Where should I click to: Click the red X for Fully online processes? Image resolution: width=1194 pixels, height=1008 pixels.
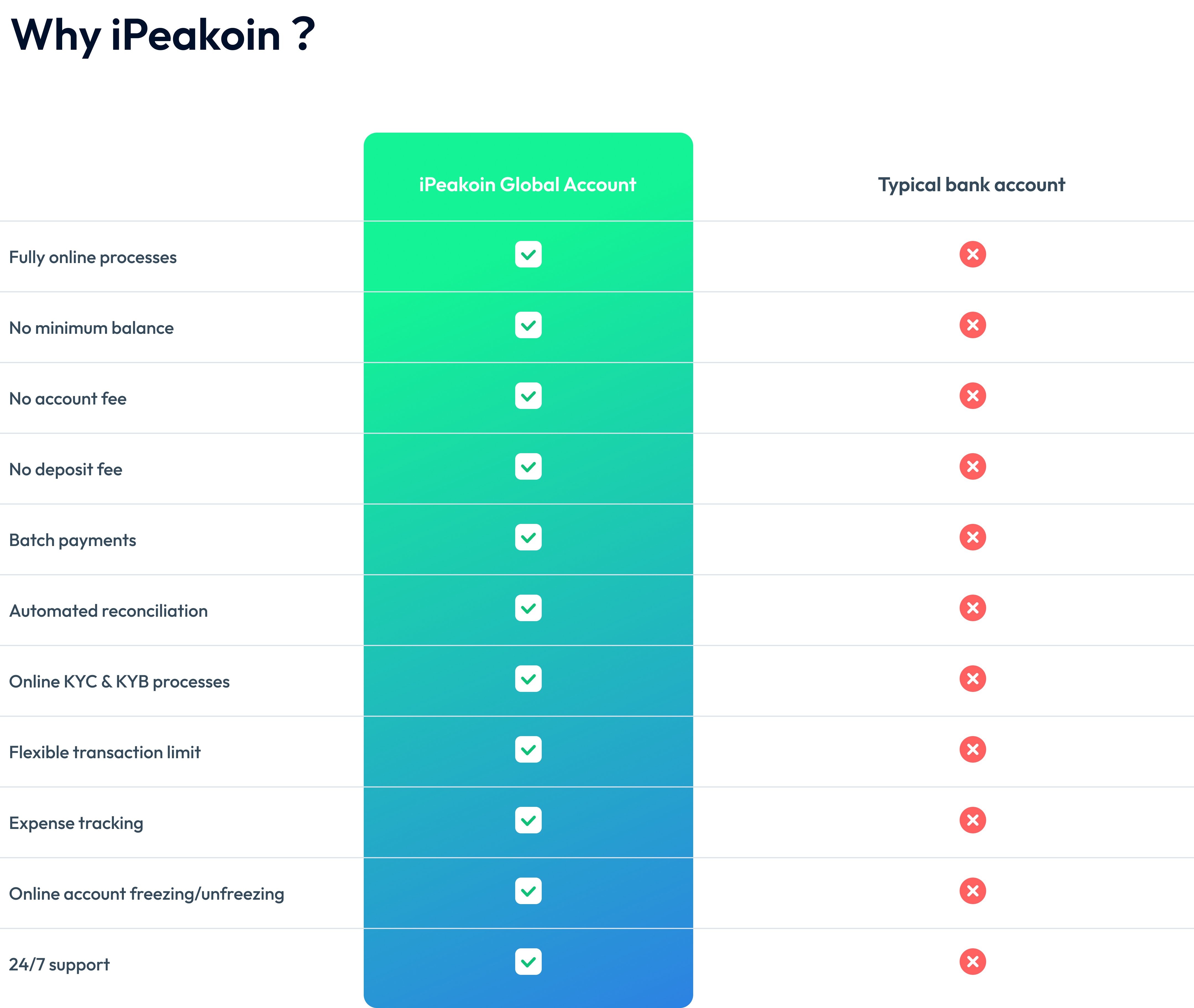click(972, 254)
